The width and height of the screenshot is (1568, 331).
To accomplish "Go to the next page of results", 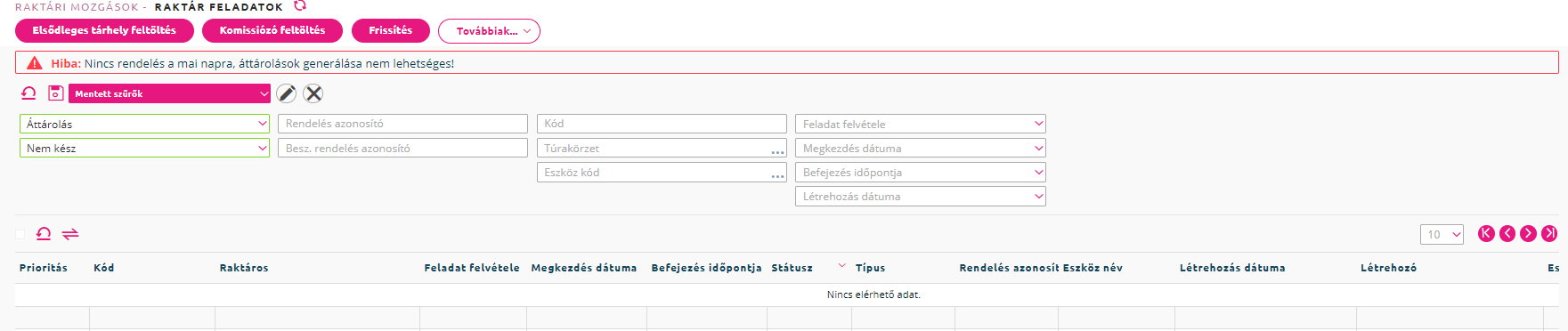I will click(x=1529, y=233).
